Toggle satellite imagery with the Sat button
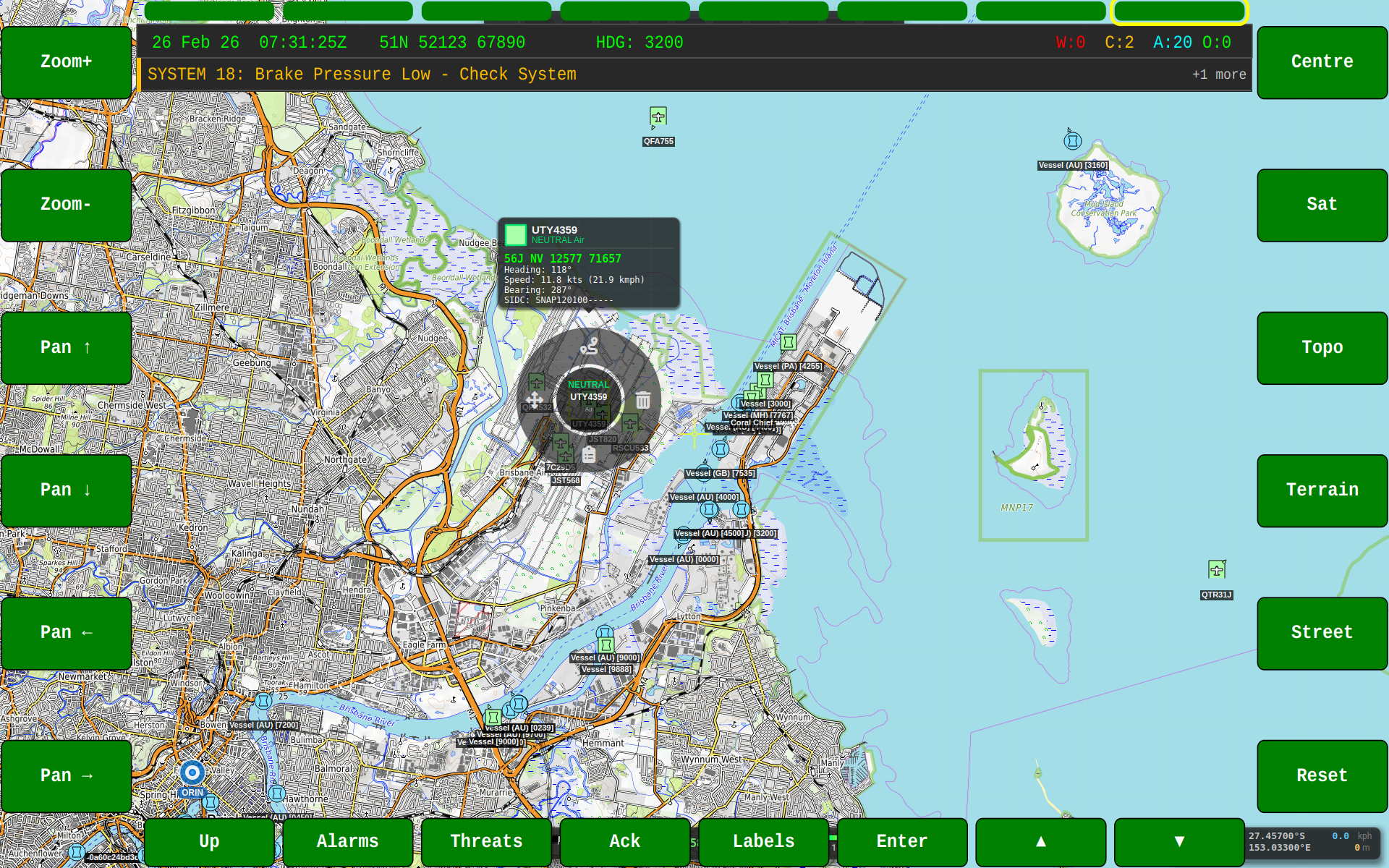 point(1322,205)
